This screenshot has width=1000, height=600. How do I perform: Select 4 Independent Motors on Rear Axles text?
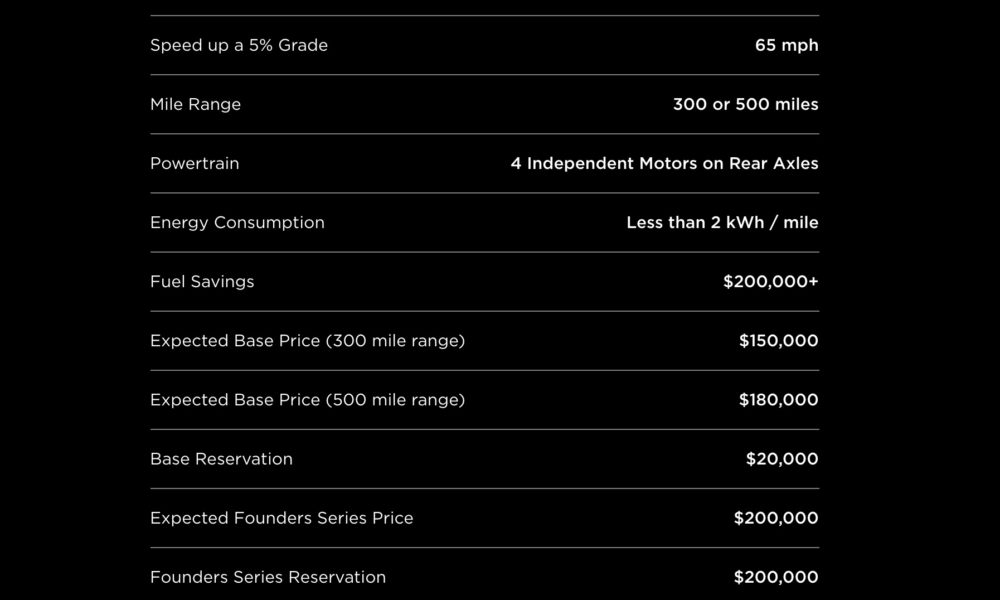pyautogui.click(x=665, y=163)
